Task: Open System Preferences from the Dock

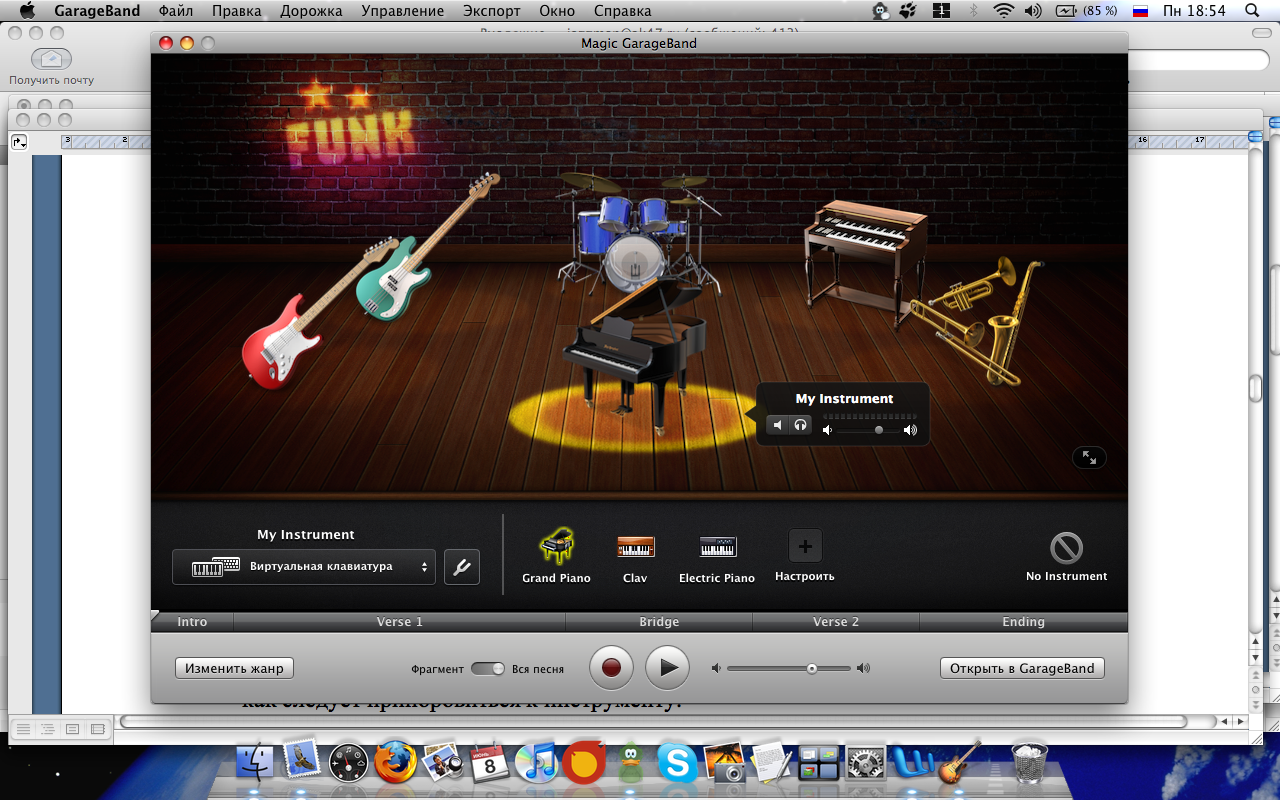Action: (x=865, y=764)
